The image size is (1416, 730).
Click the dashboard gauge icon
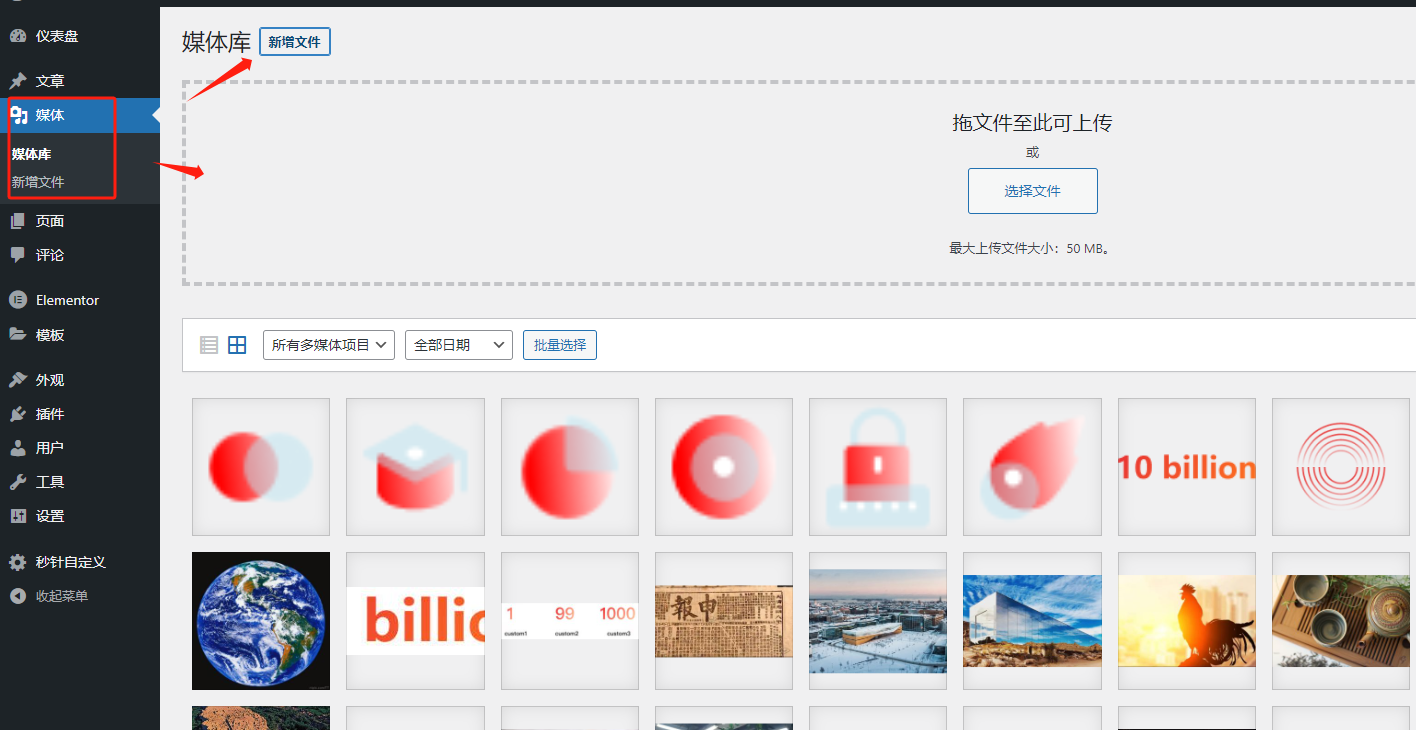(x=18, y=36)
